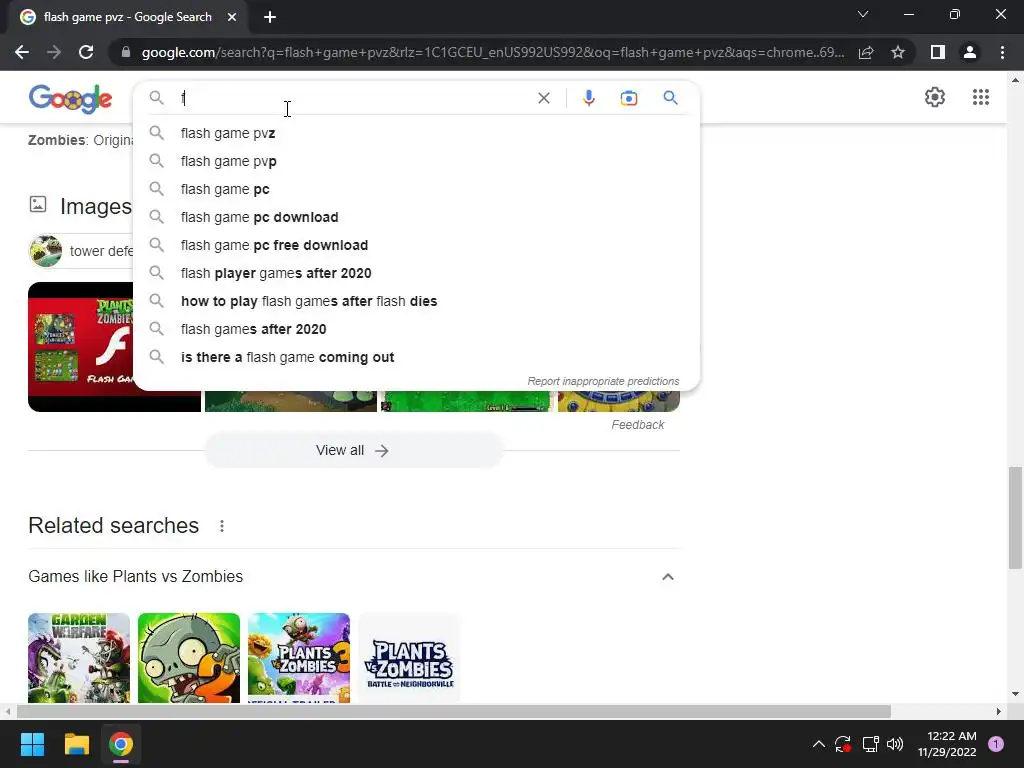Select suggestion 'flash game pvp'
Image resolution: width=1024 pixels, height=768 pixels.
(417, 161)
